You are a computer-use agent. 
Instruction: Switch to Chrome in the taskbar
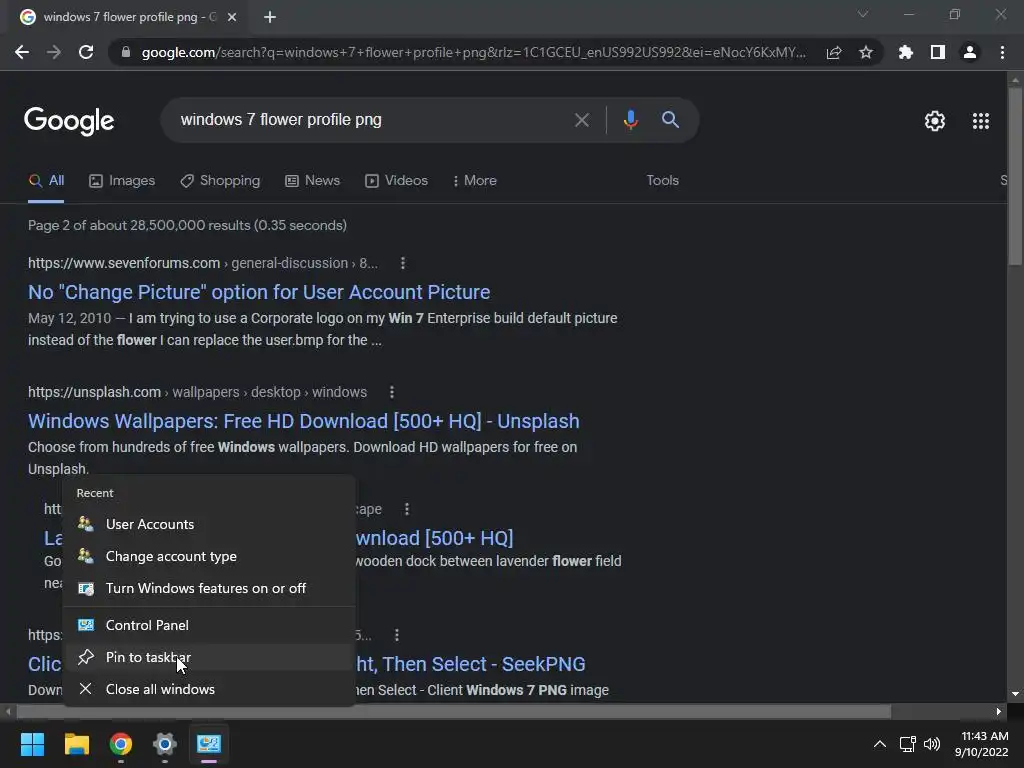click(x=121, y=744)
